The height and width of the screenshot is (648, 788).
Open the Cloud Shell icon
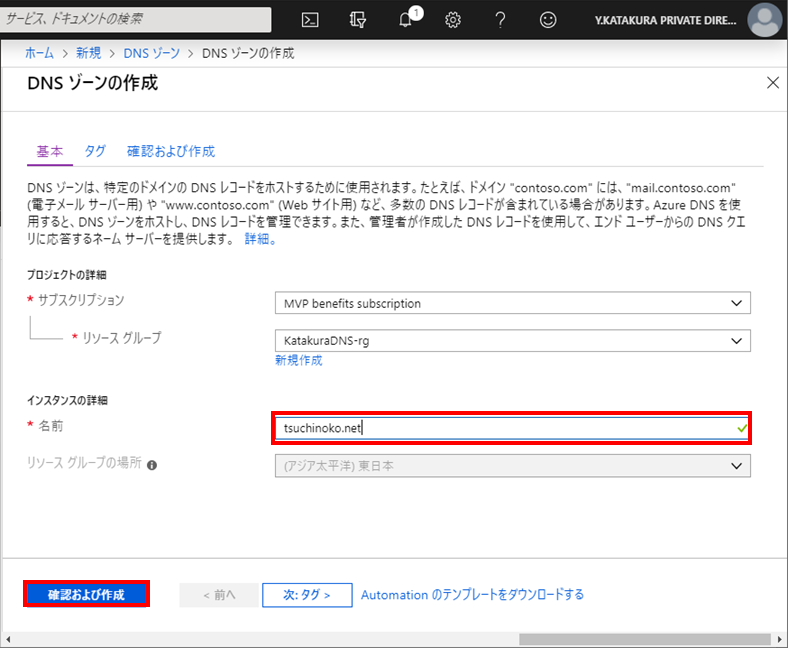click(310, 20)
